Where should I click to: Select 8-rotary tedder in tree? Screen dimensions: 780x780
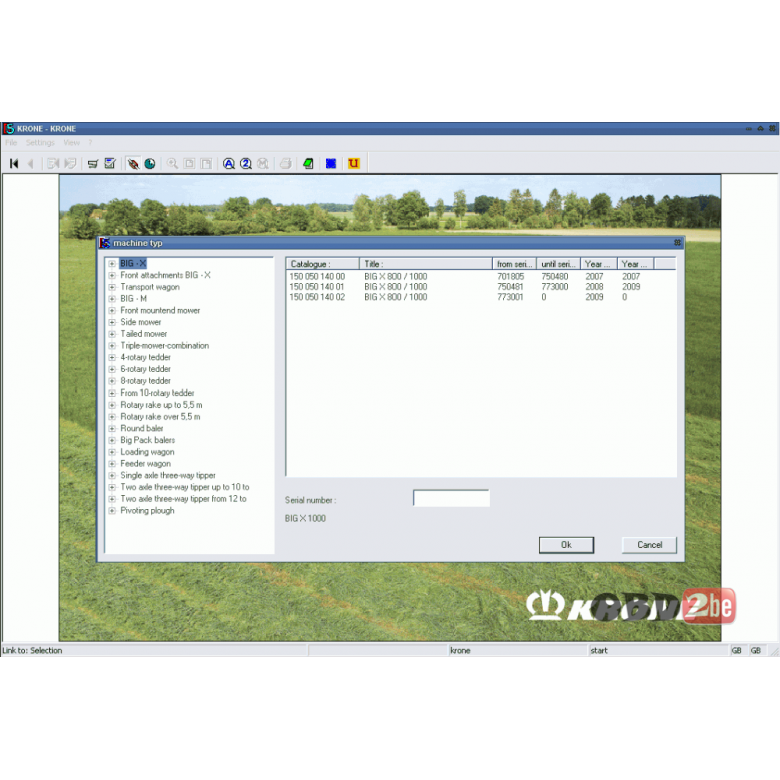click(x=145, y=381)
